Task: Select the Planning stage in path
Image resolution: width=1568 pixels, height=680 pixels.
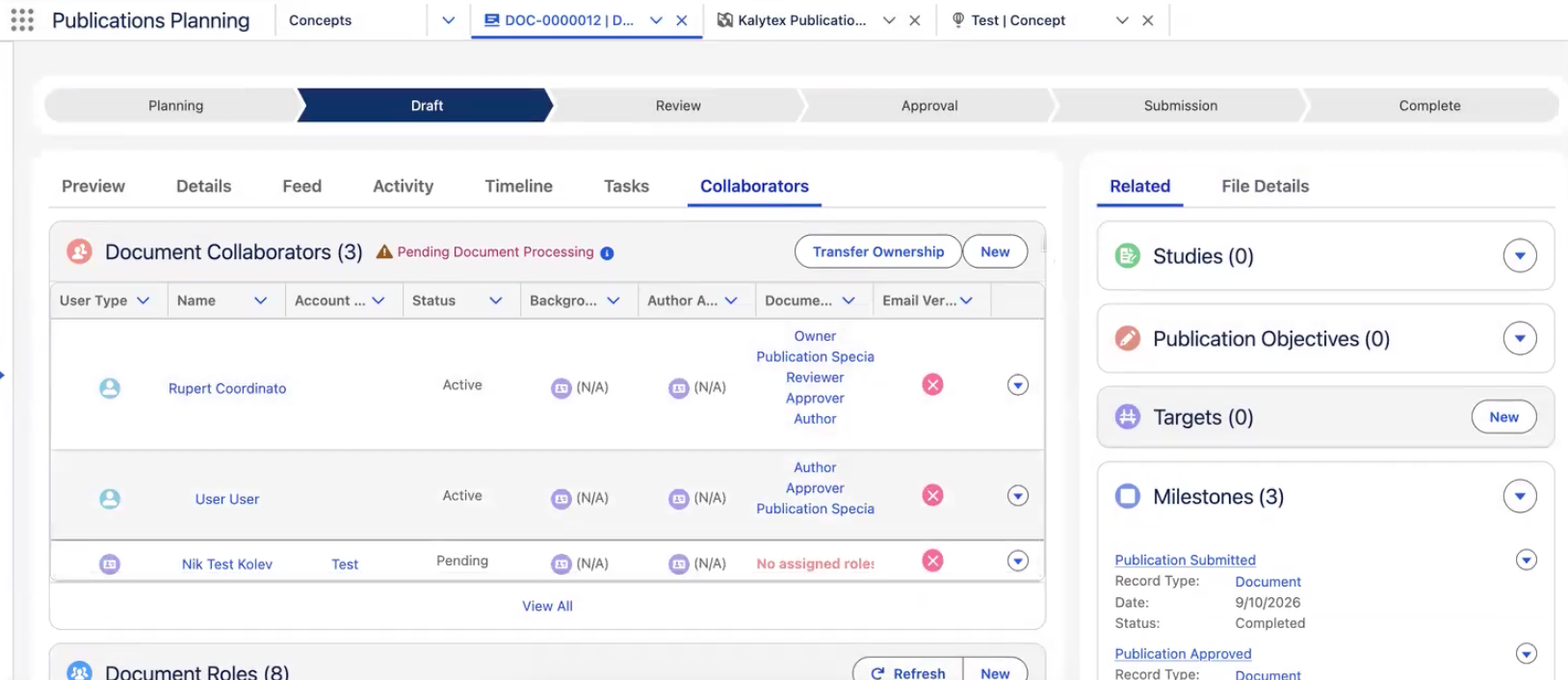Action: pos(175,106)
